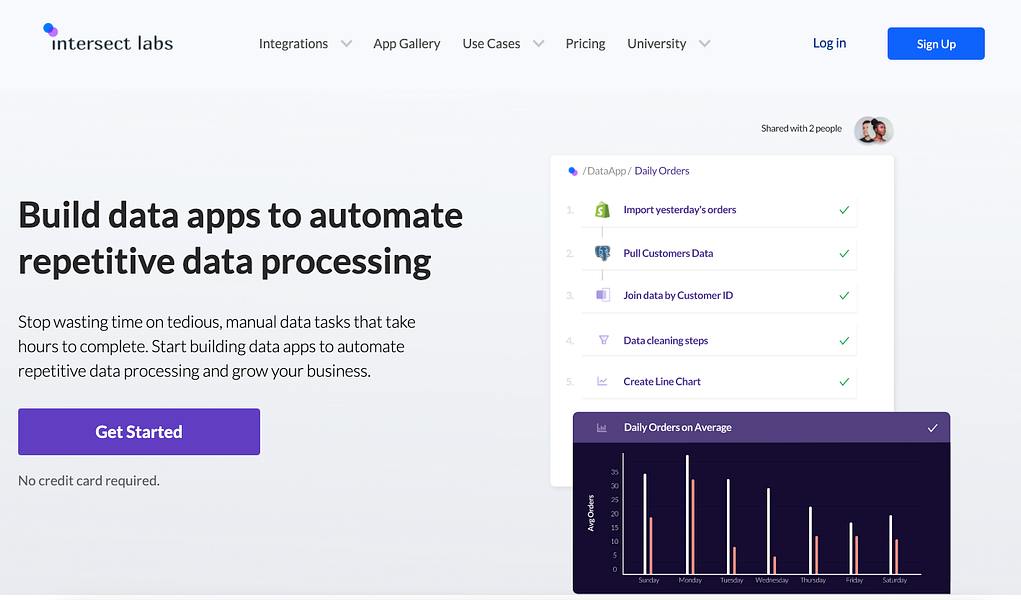
Task: Click Daily Orders on Average title
Action: [677, 427]
